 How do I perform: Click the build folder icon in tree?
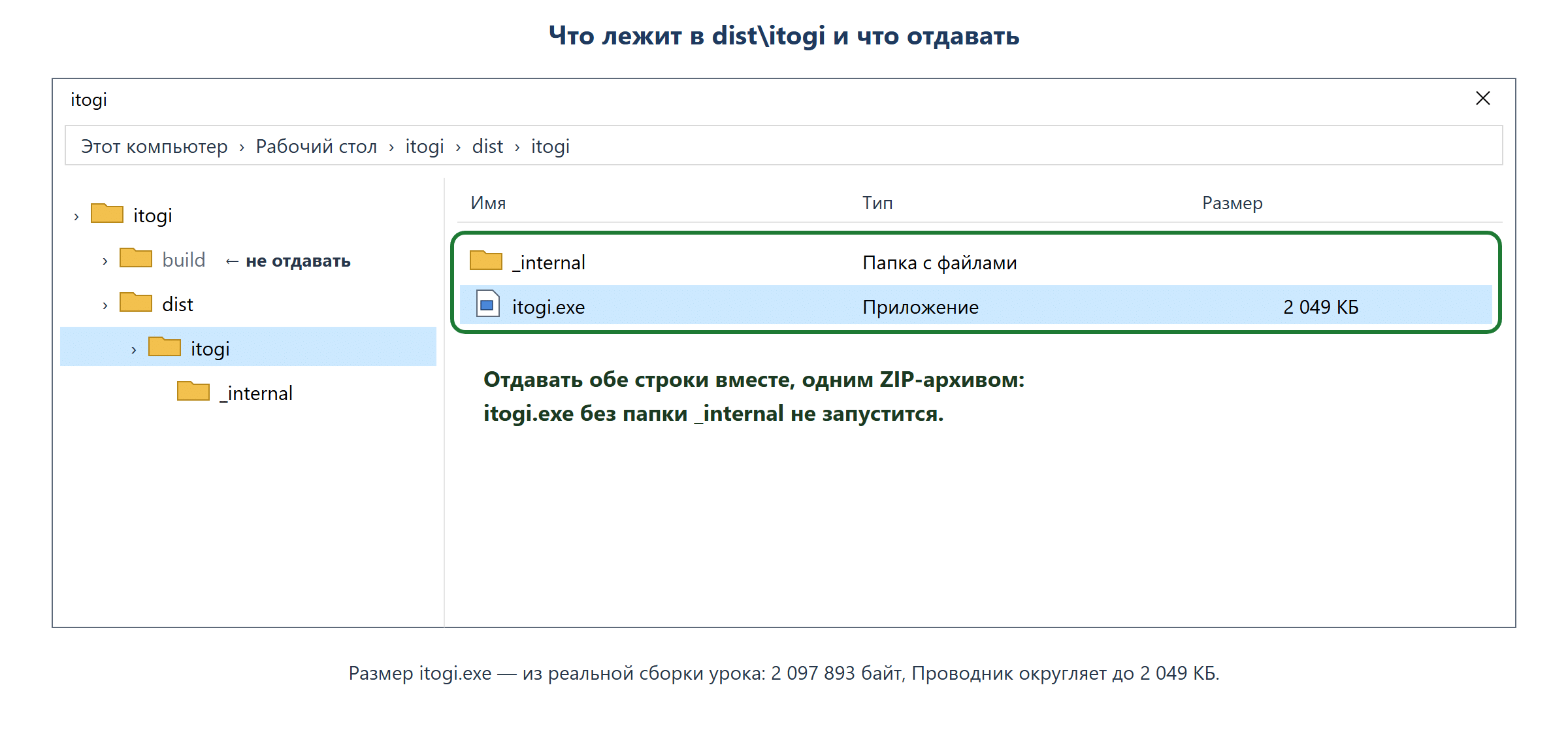(136, 258)
